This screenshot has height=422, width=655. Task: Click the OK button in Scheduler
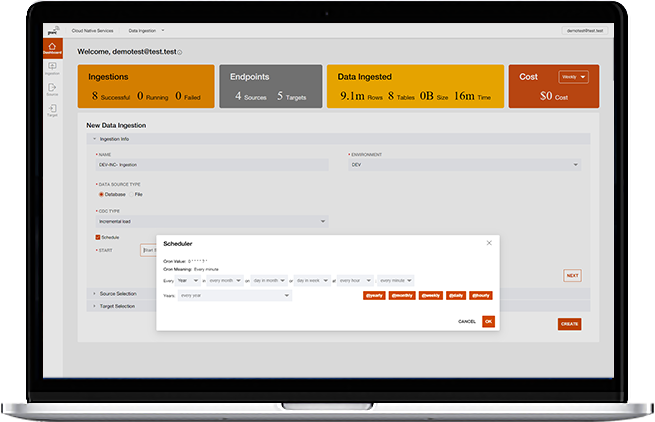coord(488,321)
